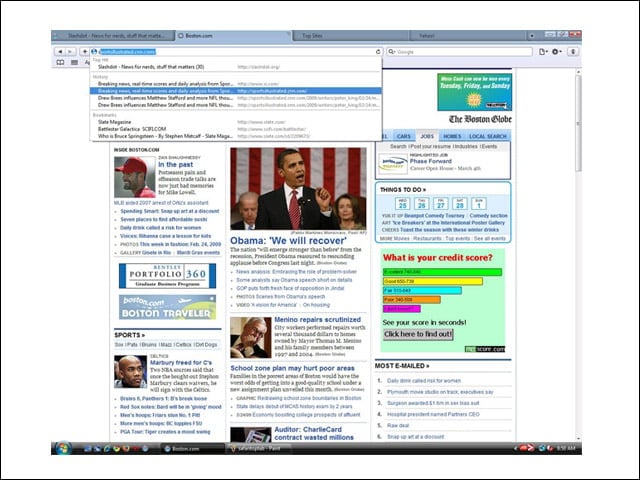Screen dimensions: 640x480
Task: Open 'Menino repairs scrutinized' article
Action: click(318, 320)
